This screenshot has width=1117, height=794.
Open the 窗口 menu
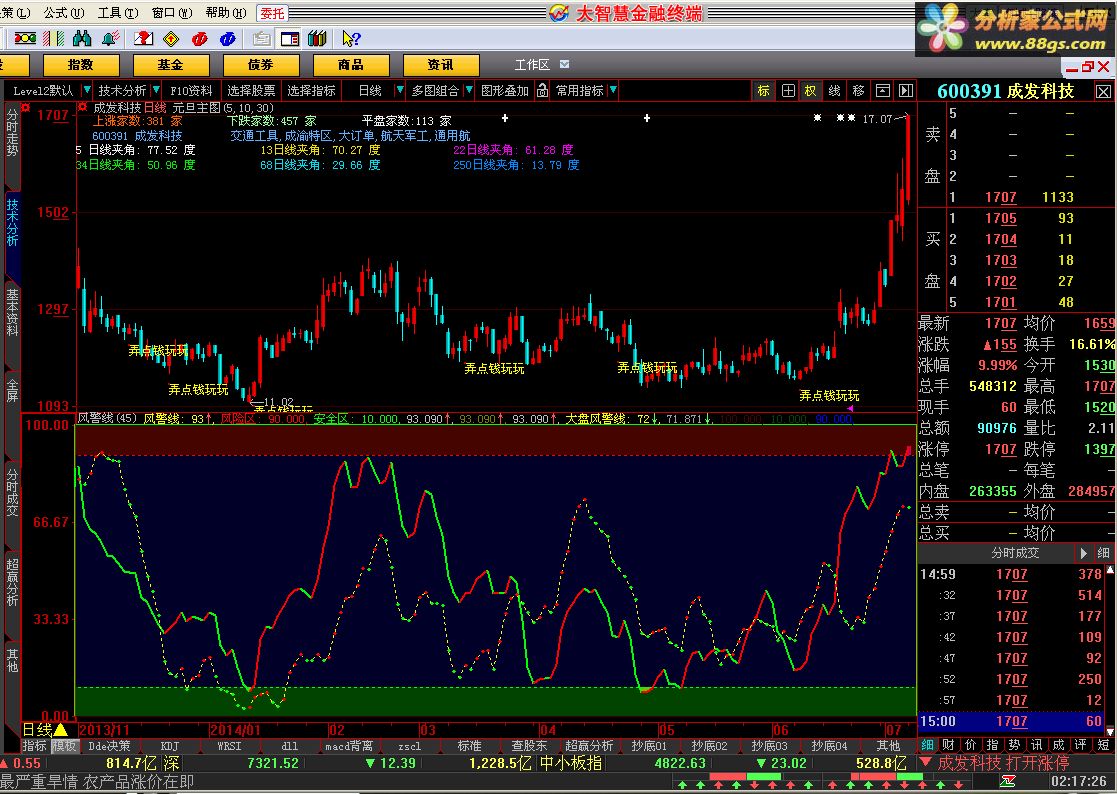[172, 13]
